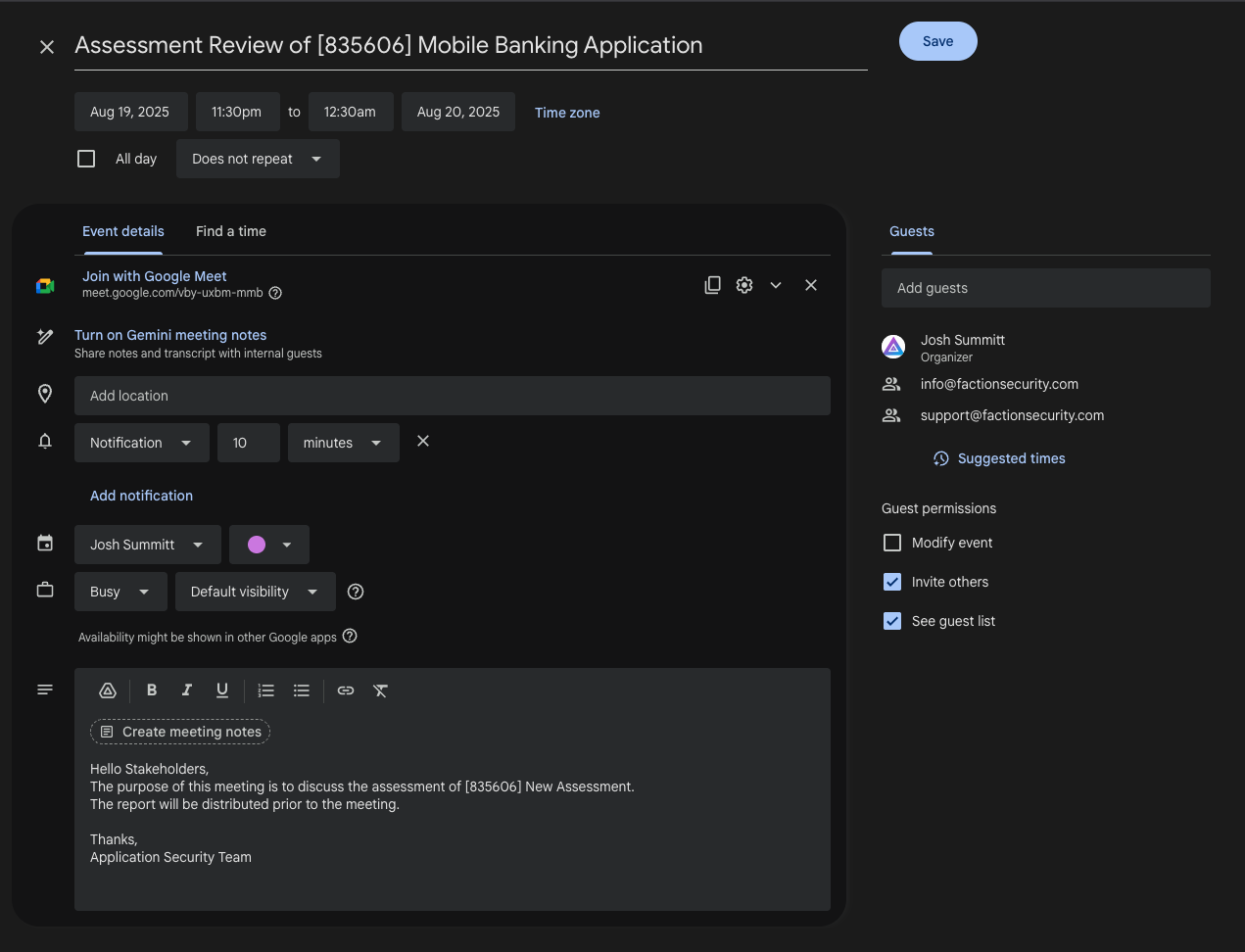Toggle the All day checkbox
Viewport: 1245px width, 952px height.
click(86, 159)
